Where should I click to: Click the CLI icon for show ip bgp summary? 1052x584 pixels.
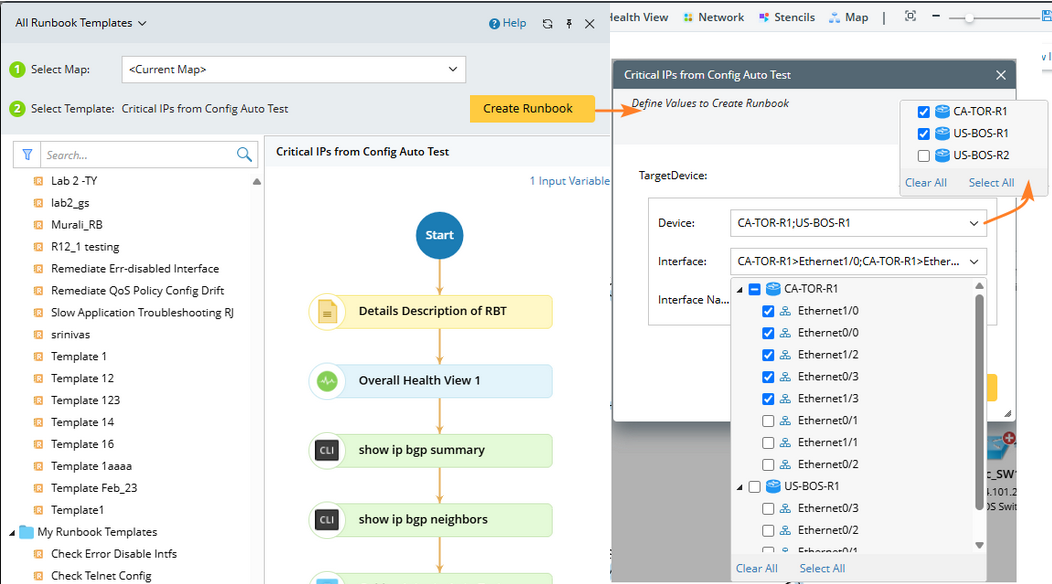[327, 450]
